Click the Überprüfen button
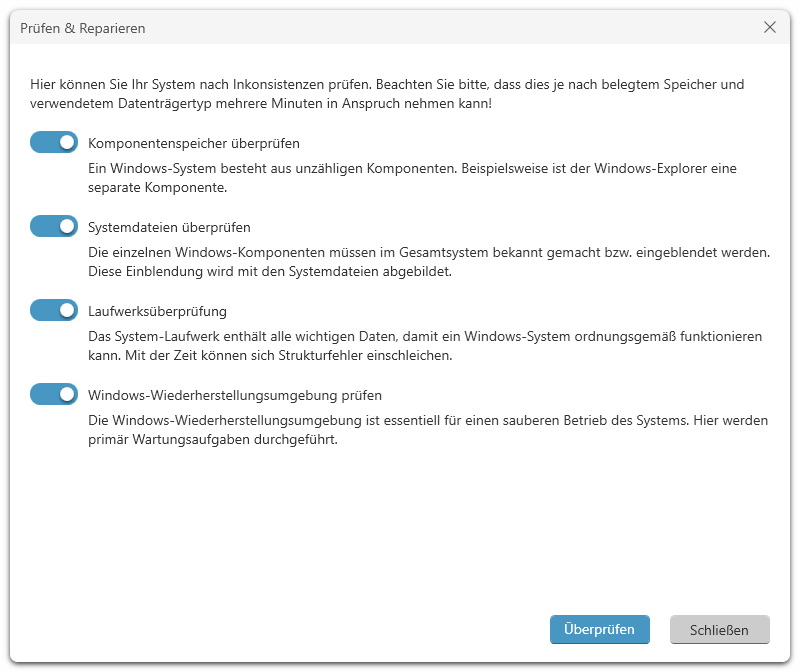 click(x=599, y=630)
